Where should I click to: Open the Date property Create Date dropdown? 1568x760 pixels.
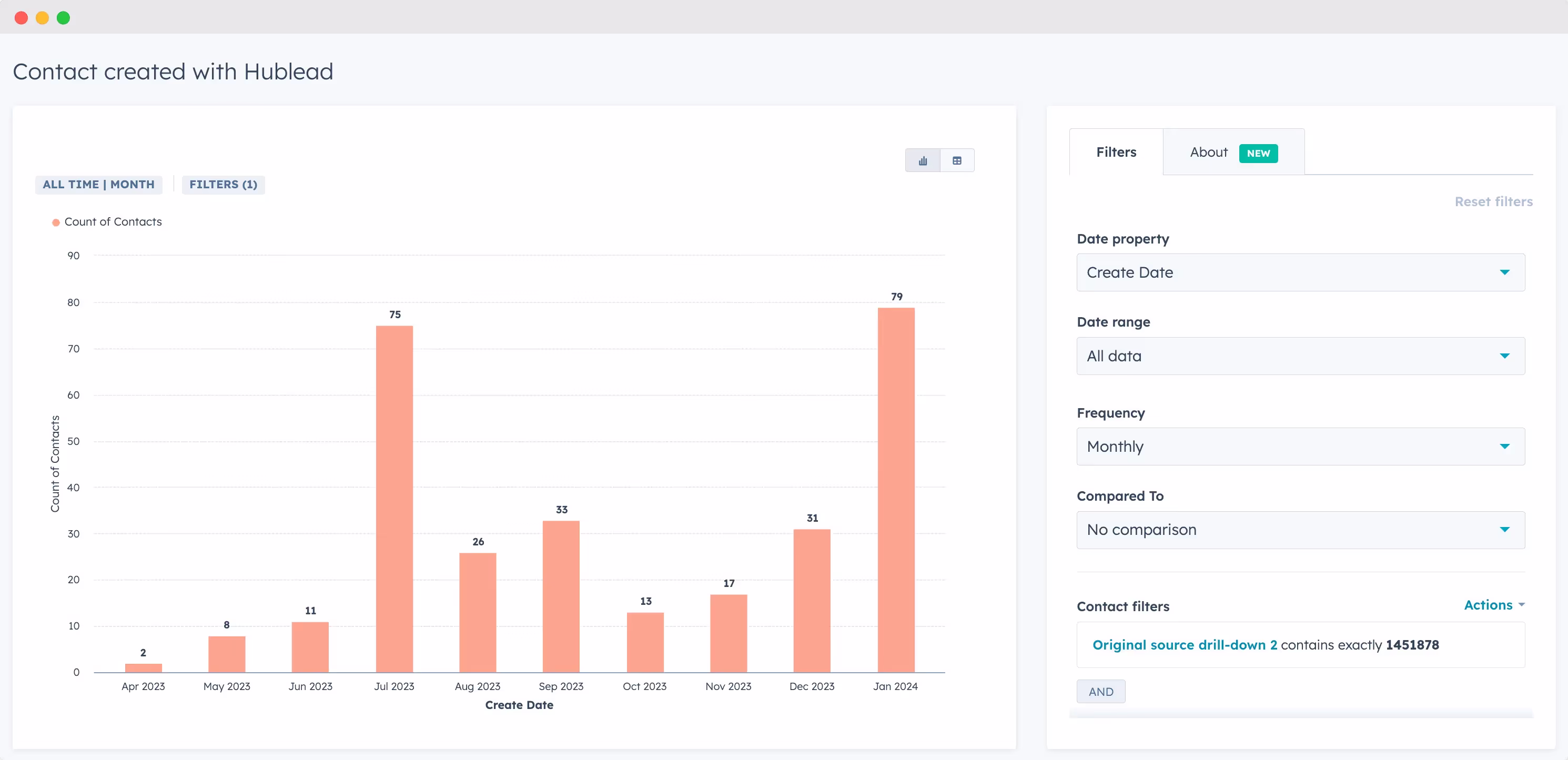(1300, 272)
